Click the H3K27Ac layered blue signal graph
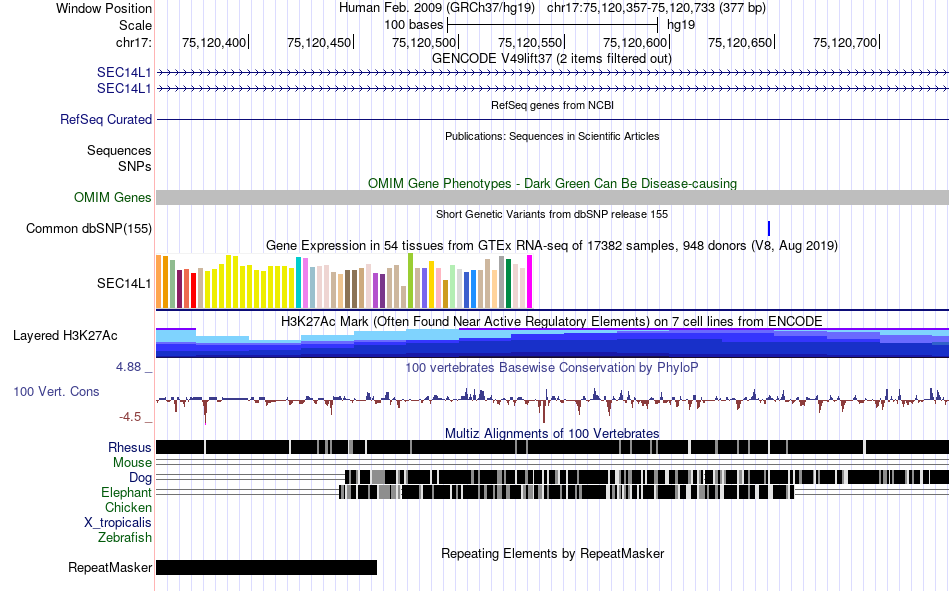 point(552,342)
